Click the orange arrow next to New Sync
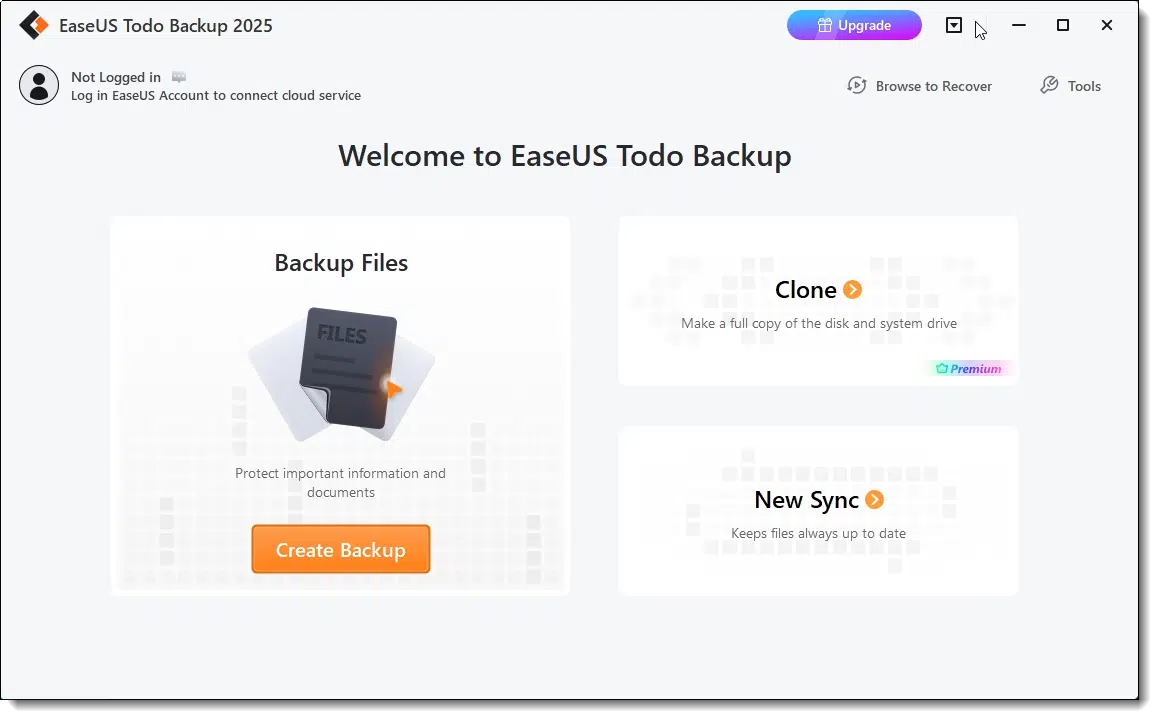The height and width of the screenshot is (720, 1159). pyautogui.click(x=875, y=500)
